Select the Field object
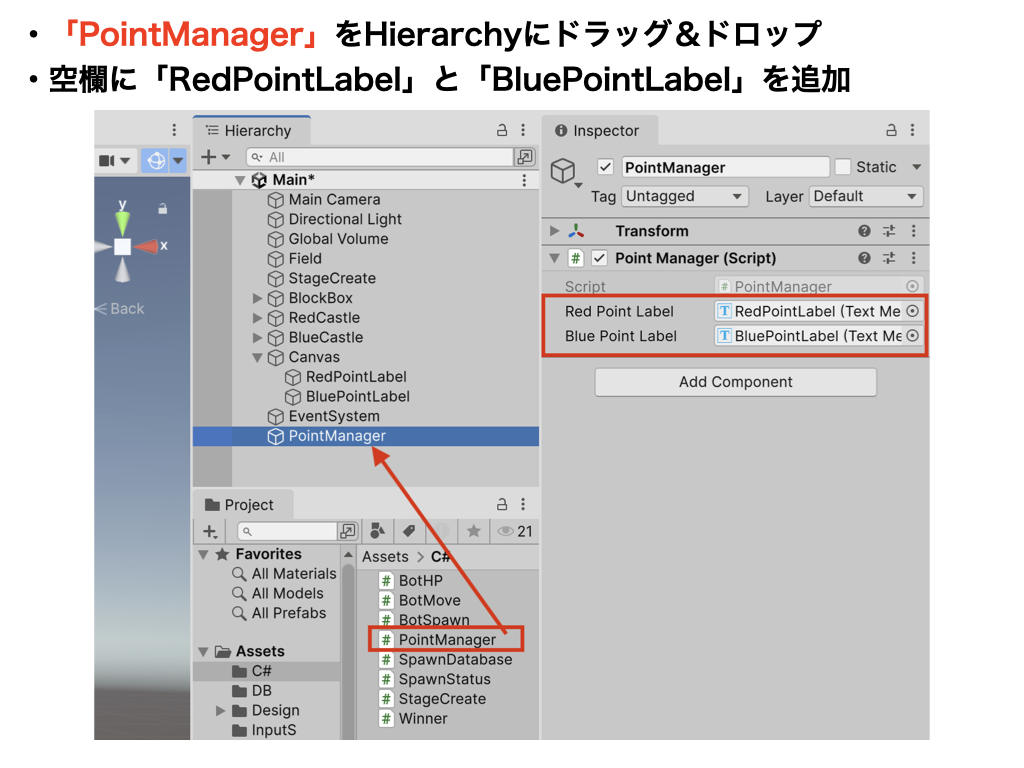This screenshot has width=1024, height=768. 304,259
